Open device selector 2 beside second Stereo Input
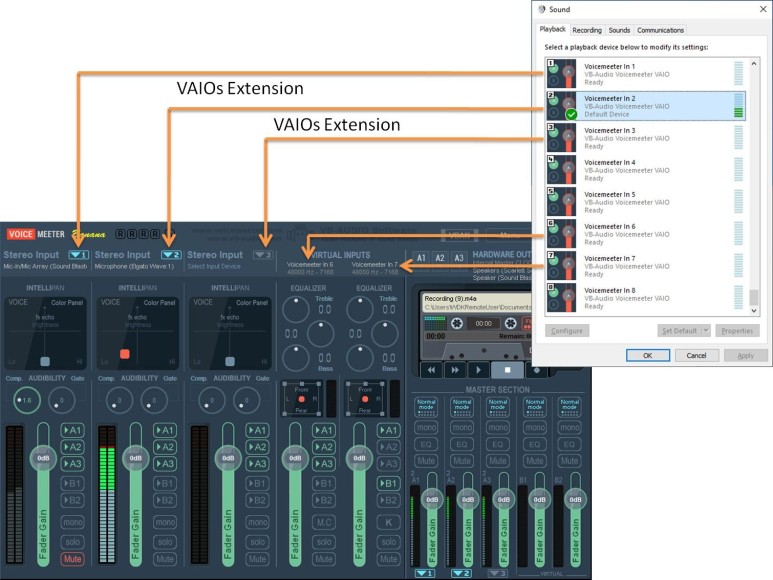This screenshot has width=773, height=580. pyautogui.click(x=171, y=255)
